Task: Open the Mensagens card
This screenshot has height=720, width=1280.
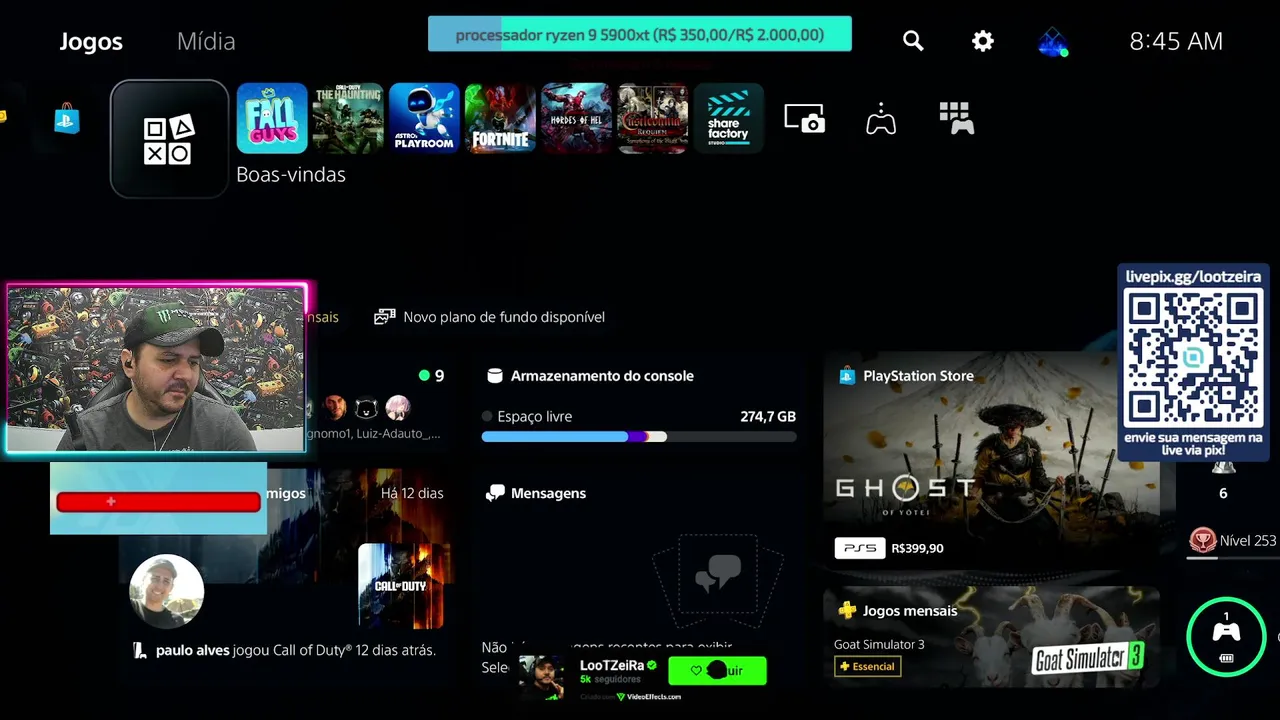Action: tap(639, 578)
